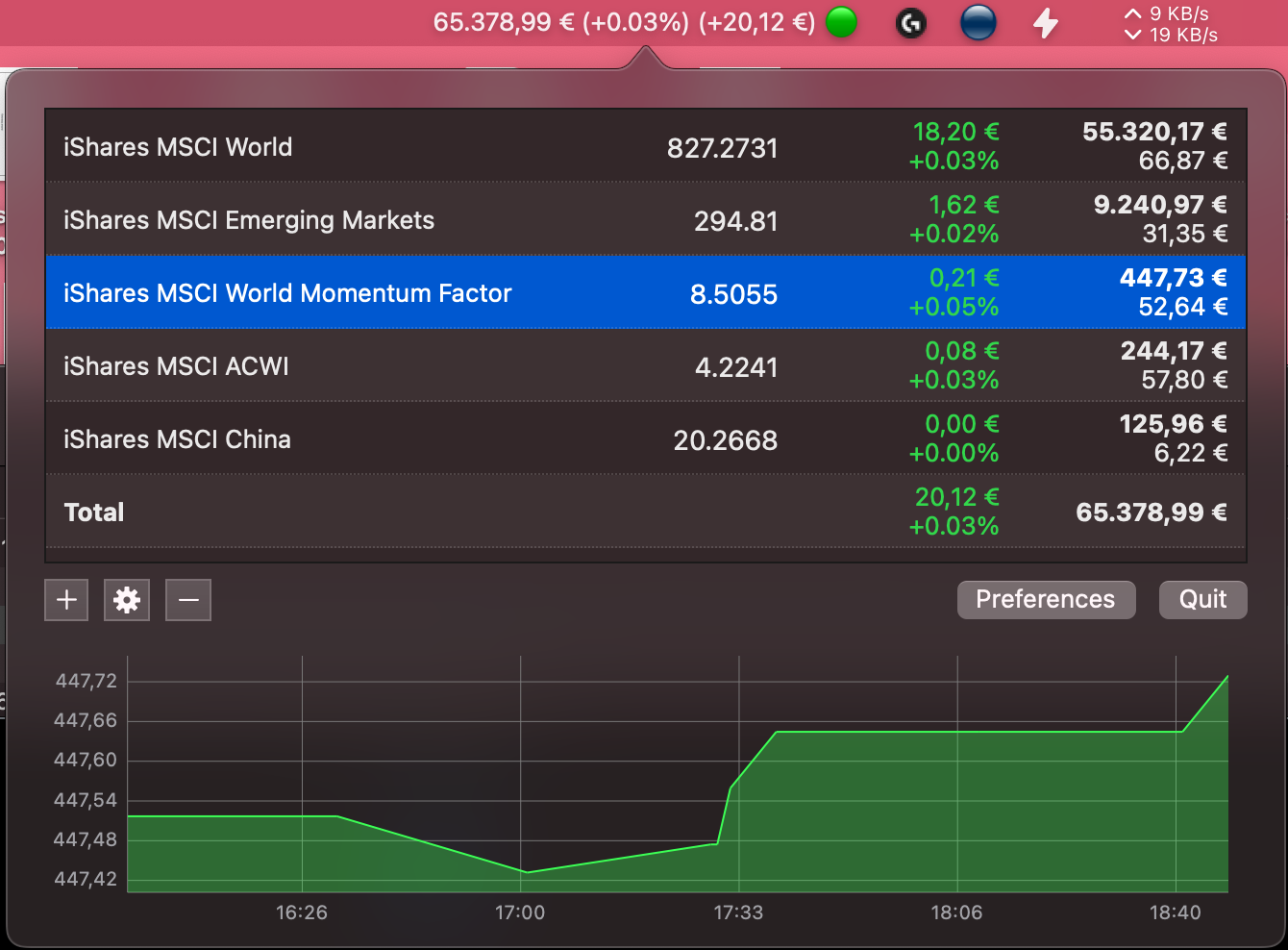Click the position value 125,96 €

point(1174,424)
